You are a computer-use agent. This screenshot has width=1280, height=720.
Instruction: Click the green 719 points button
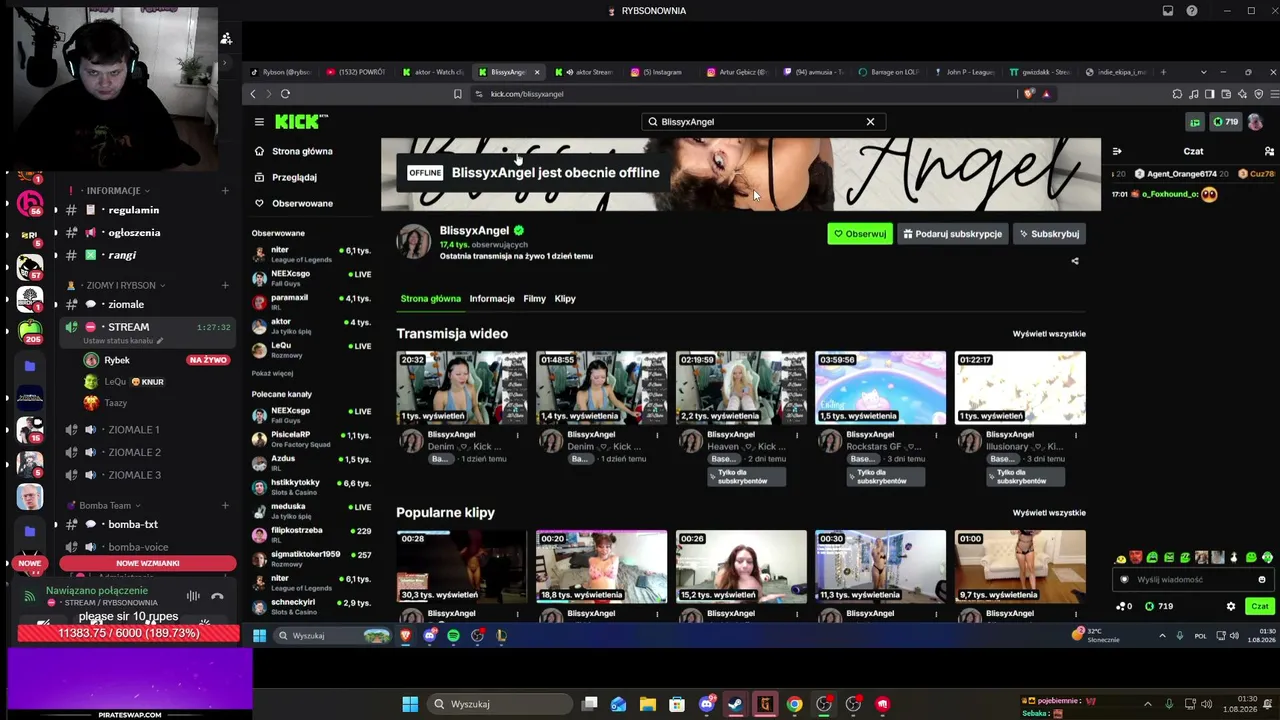click(x=1225, y=122)
